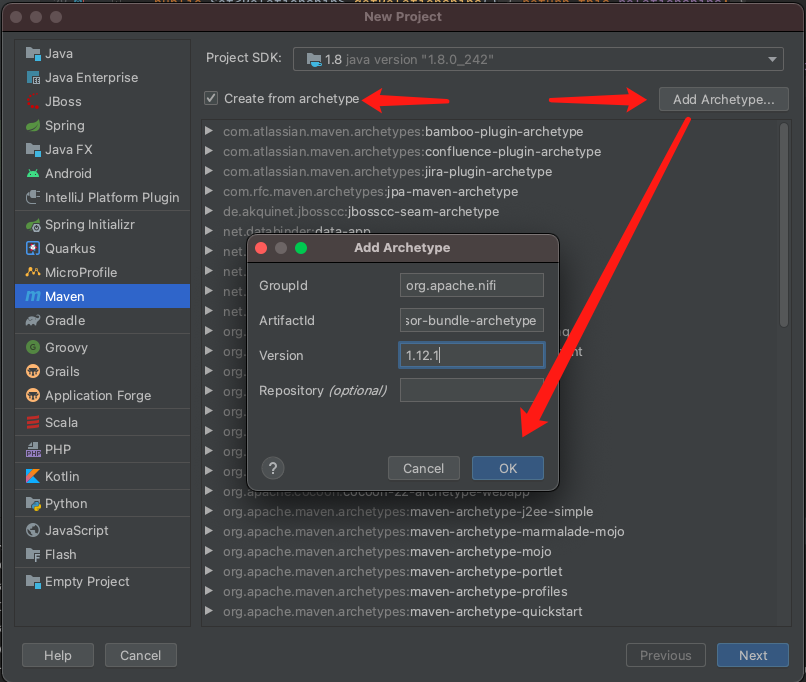Click the Spring leaf icon
Screen dimensions: 806x682
33,125
